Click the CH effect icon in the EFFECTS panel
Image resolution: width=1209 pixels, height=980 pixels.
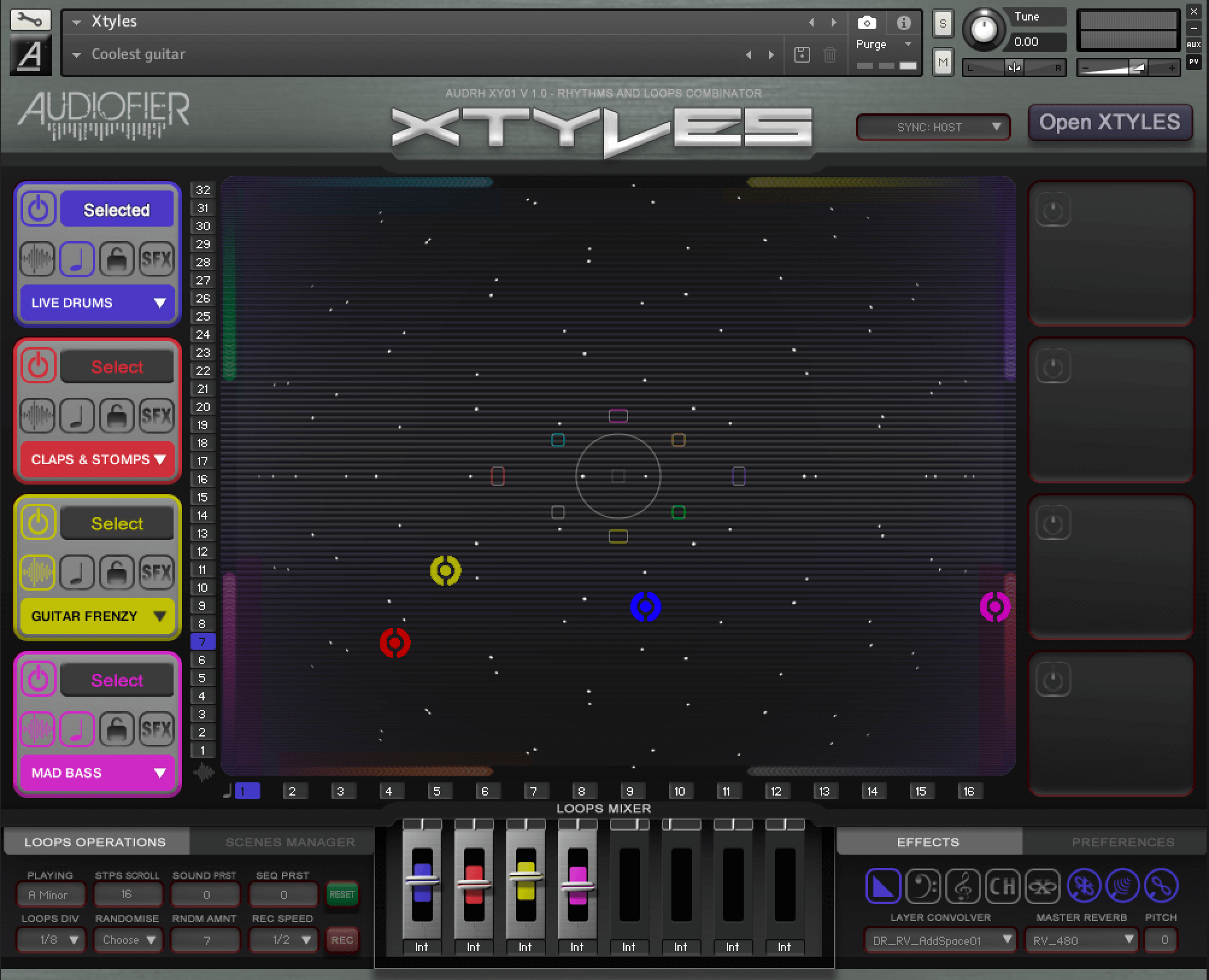click(x=1002, y=886)
